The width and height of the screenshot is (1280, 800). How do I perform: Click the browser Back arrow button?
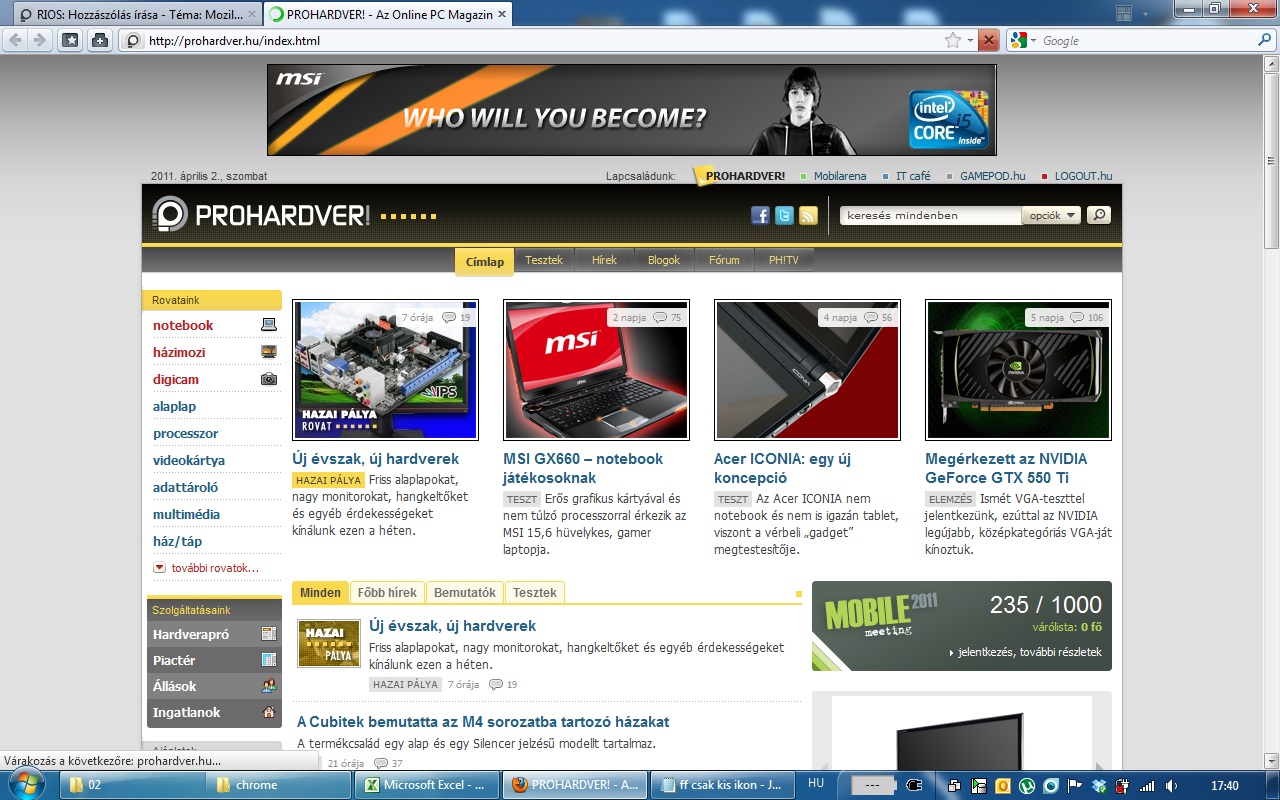16,40
